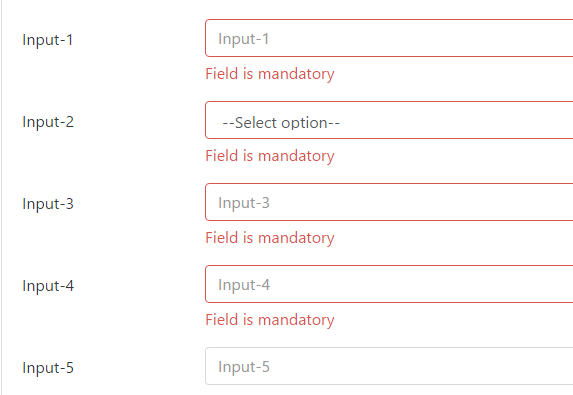Expand the red-bordered Input-2 combo box
This screenshot has width=573, height=395.
(x=389, y=120)
